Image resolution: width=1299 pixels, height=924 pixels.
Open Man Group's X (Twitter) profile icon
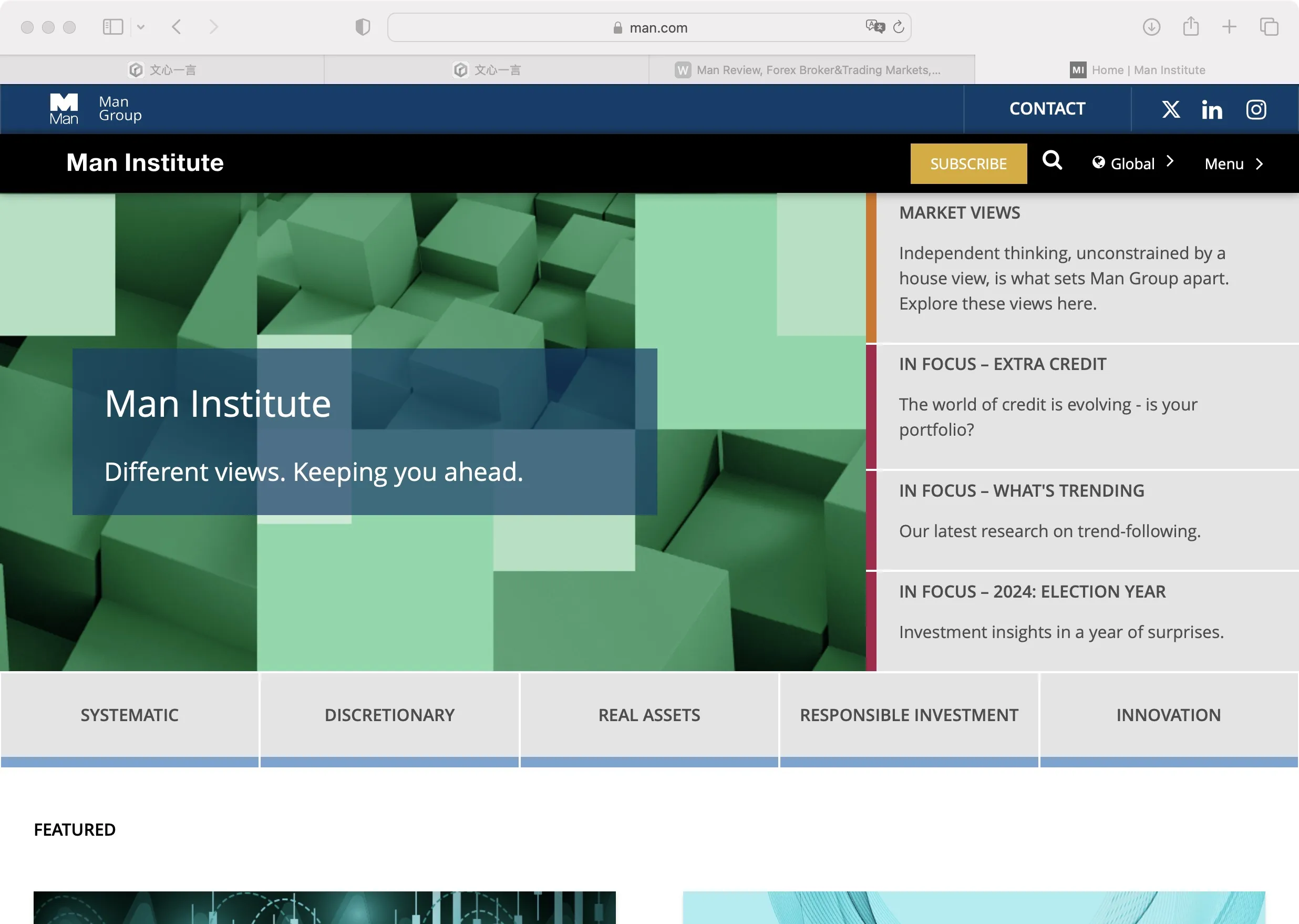coord(1170,109)
